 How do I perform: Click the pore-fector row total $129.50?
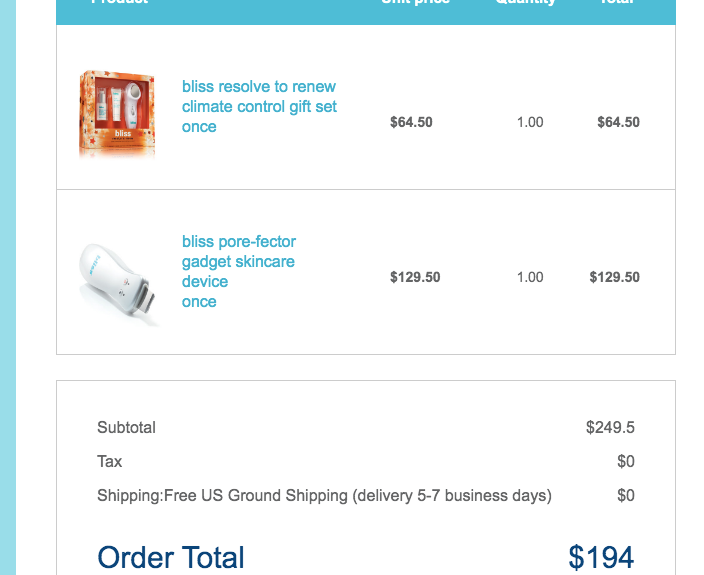pyautogui.click(x=614, y=277)
